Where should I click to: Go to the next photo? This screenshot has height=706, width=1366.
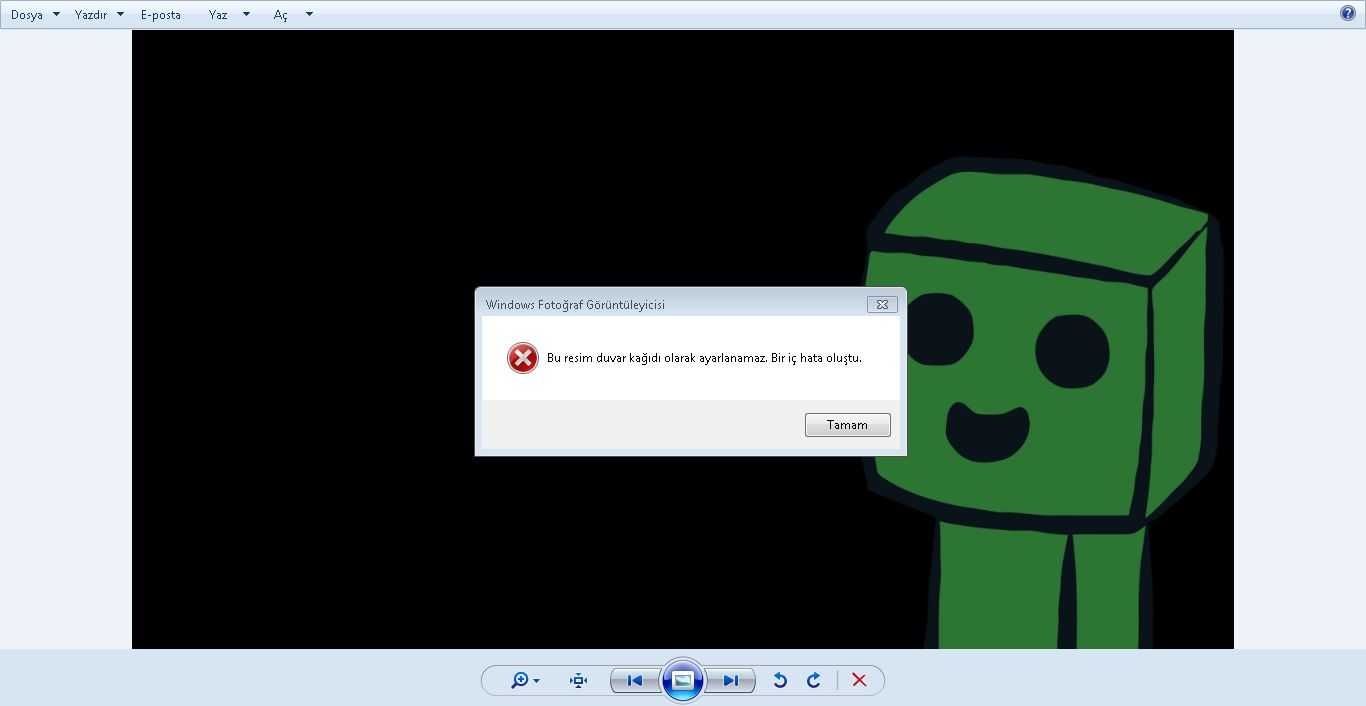coord(731,680)
